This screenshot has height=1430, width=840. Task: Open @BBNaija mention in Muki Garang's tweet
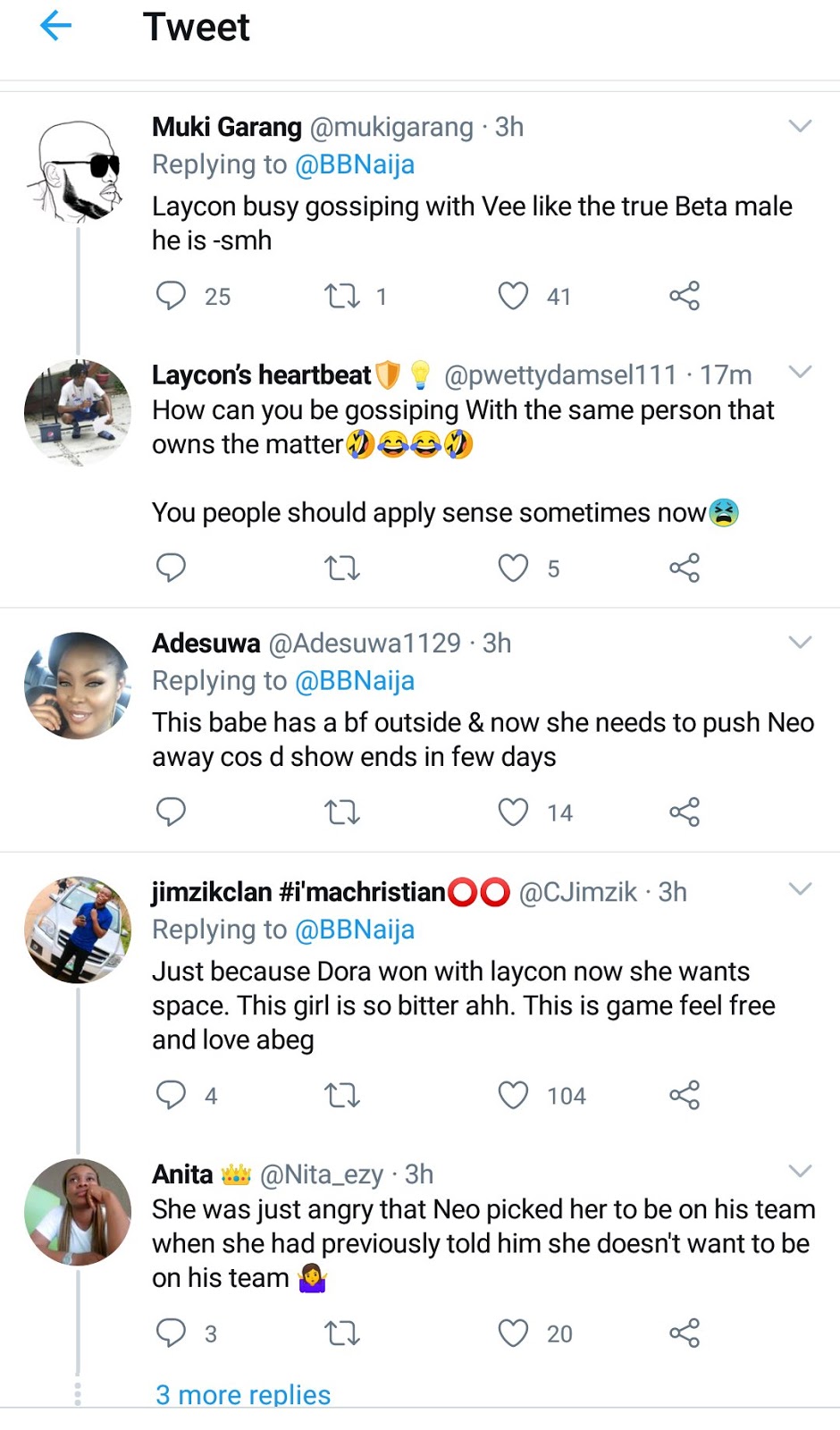(x=355, y=165)
